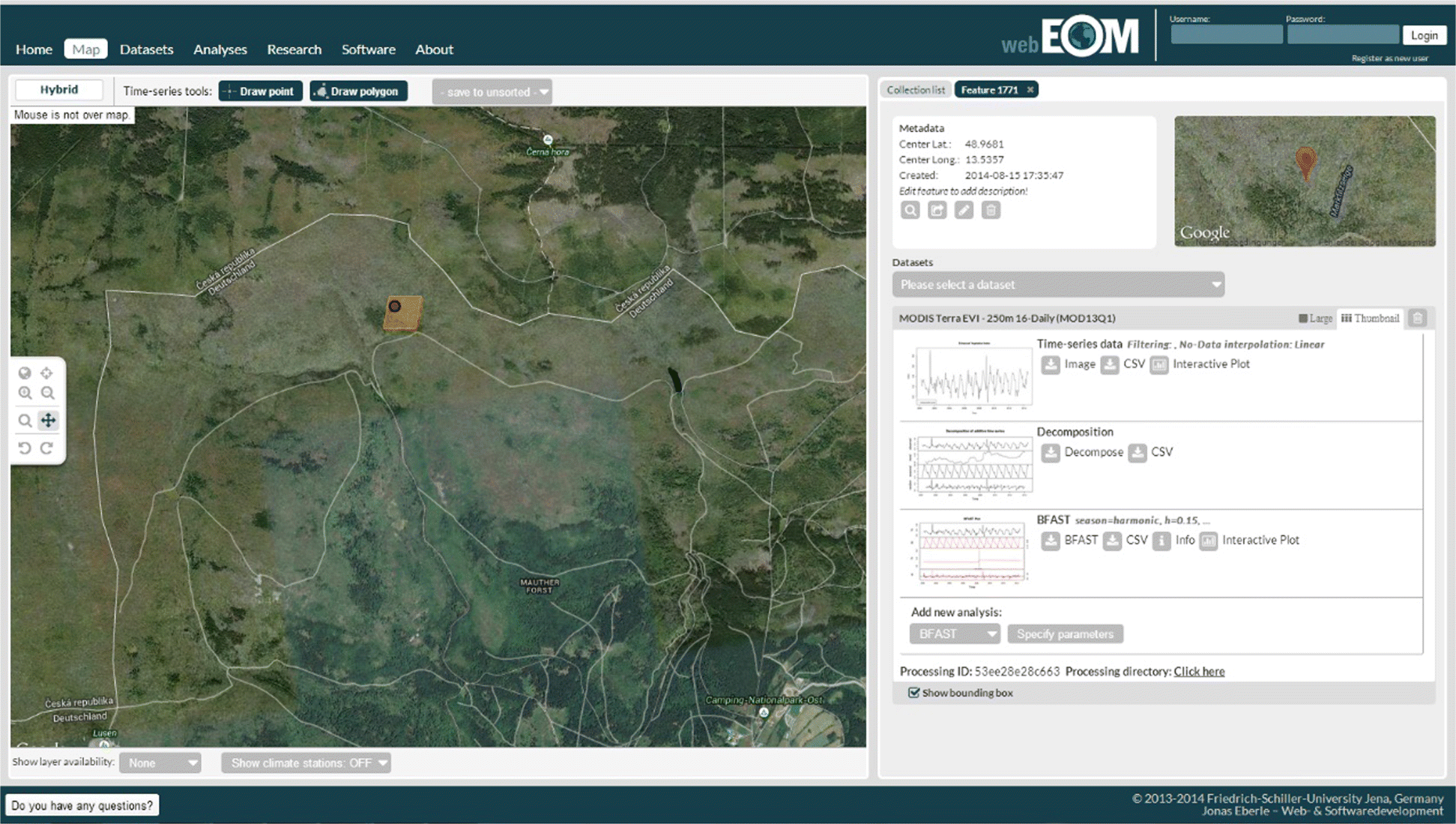
Task: Switch plot view to Large
Action: tap(1315, 318)
